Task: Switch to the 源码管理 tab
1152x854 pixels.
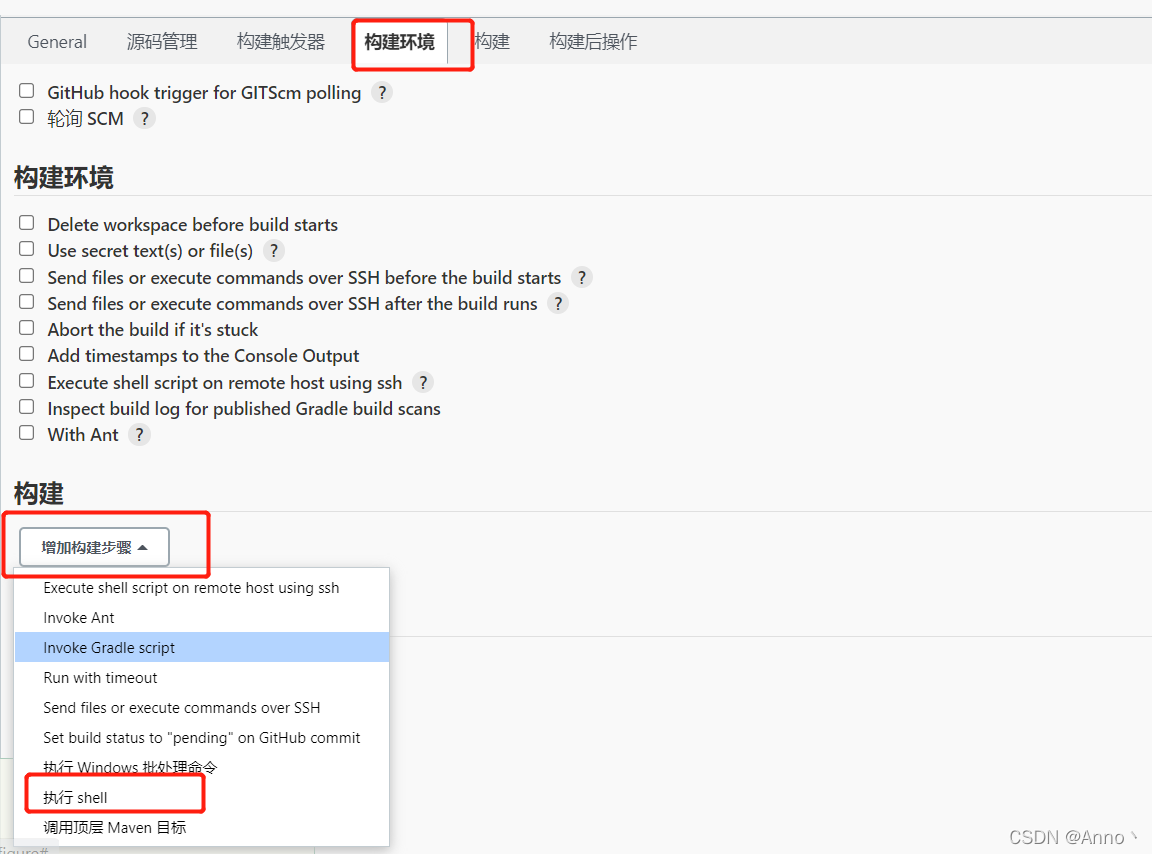Action: pos(162,42)
